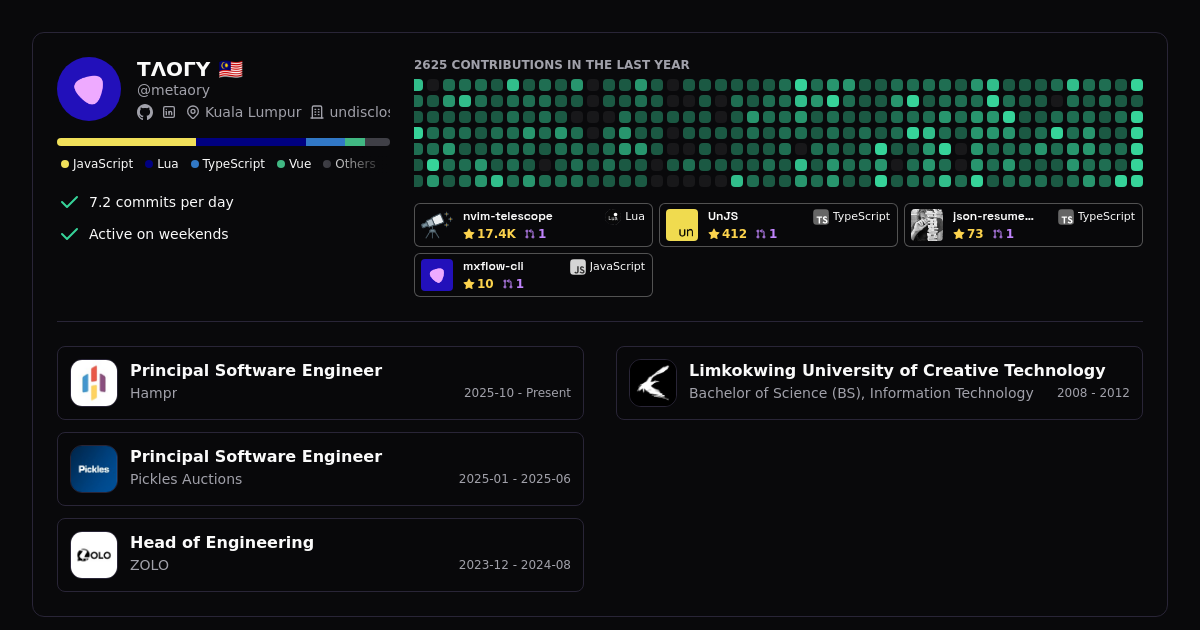This screenshot has width=1200, height=630.
Task: Open the json-resume repository card
Action: click(1023, 225)
